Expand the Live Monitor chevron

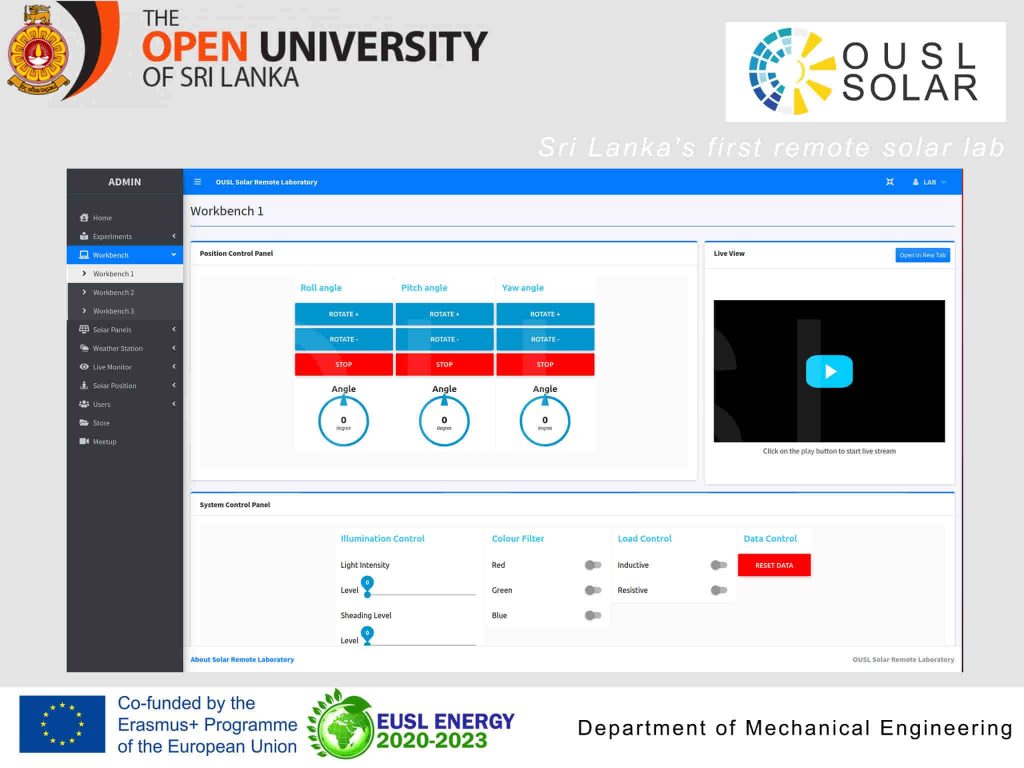coord(174,367)
